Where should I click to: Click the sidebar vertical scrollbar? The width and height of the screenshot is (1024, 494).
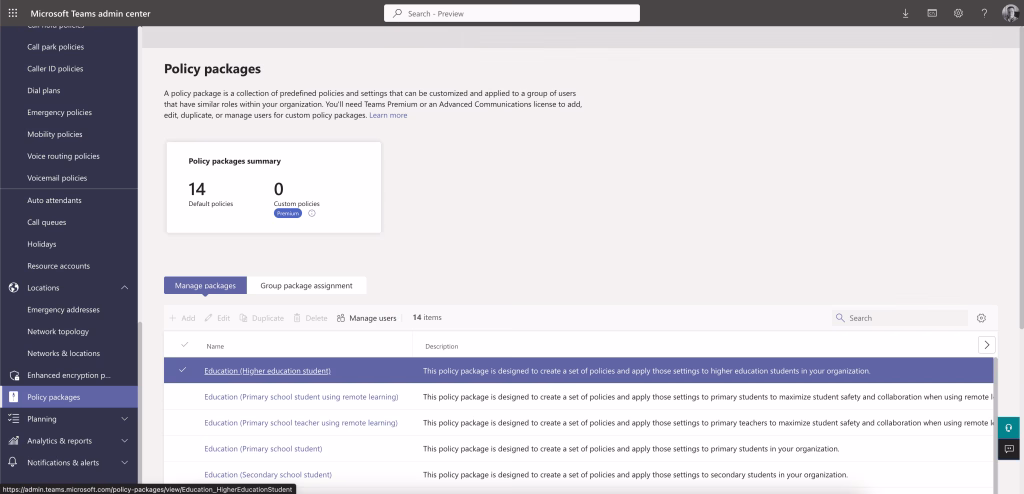tap(139, 403)
